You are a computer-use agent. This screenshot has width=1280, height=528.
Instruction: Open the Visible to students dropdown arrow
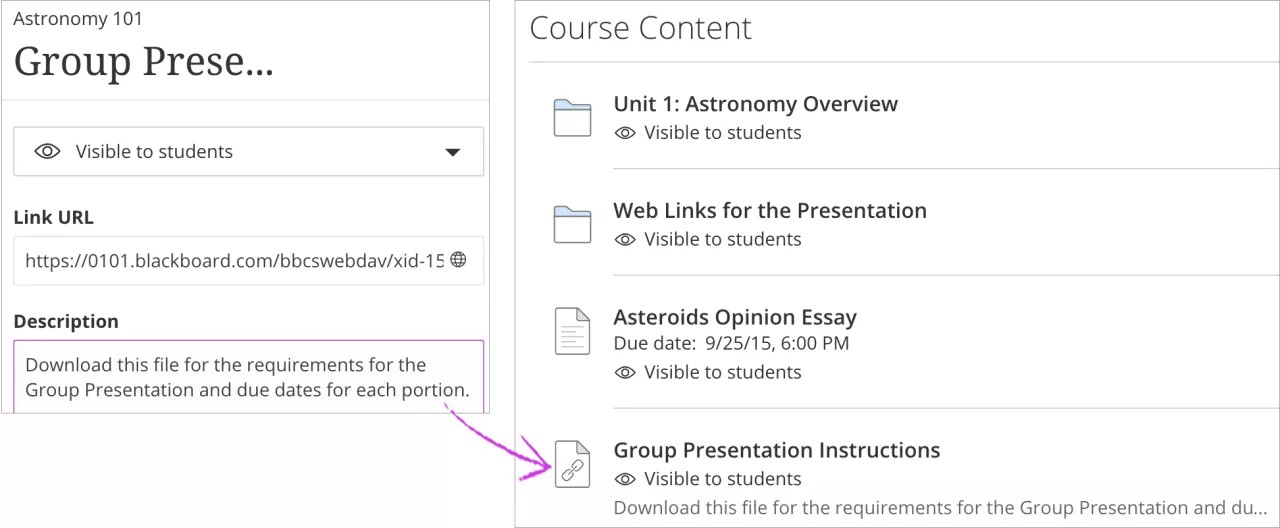pyautogui.click(x=452, y=153)
